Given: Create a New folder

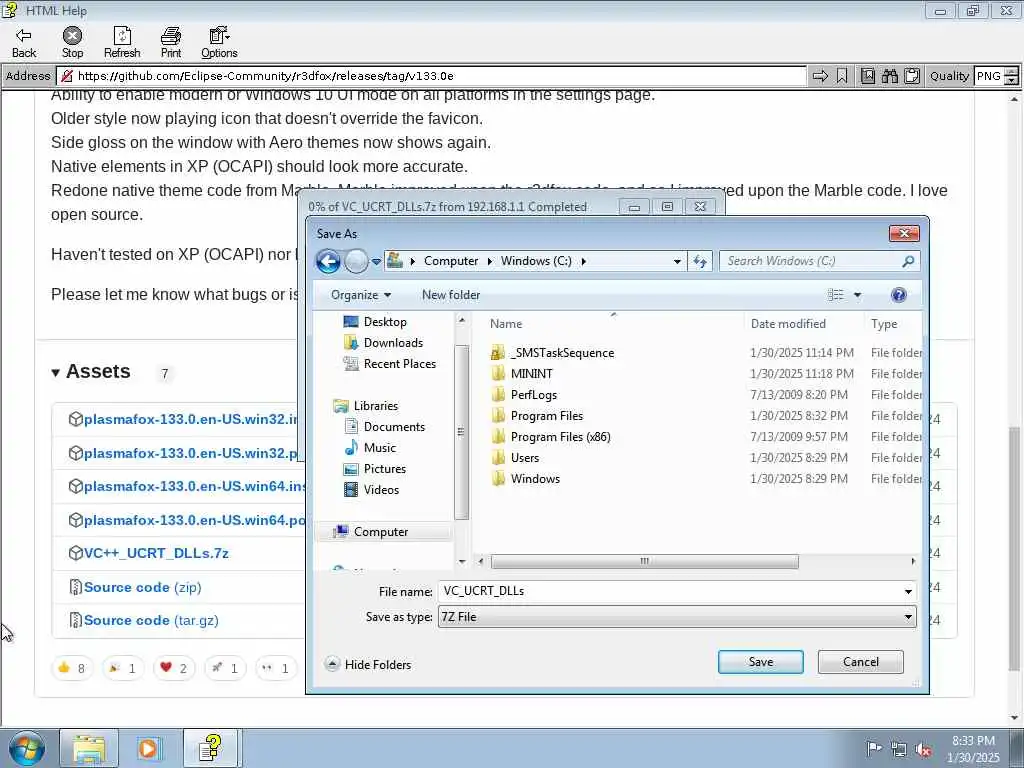Looking at the screenshot, I should coord(451,295).
